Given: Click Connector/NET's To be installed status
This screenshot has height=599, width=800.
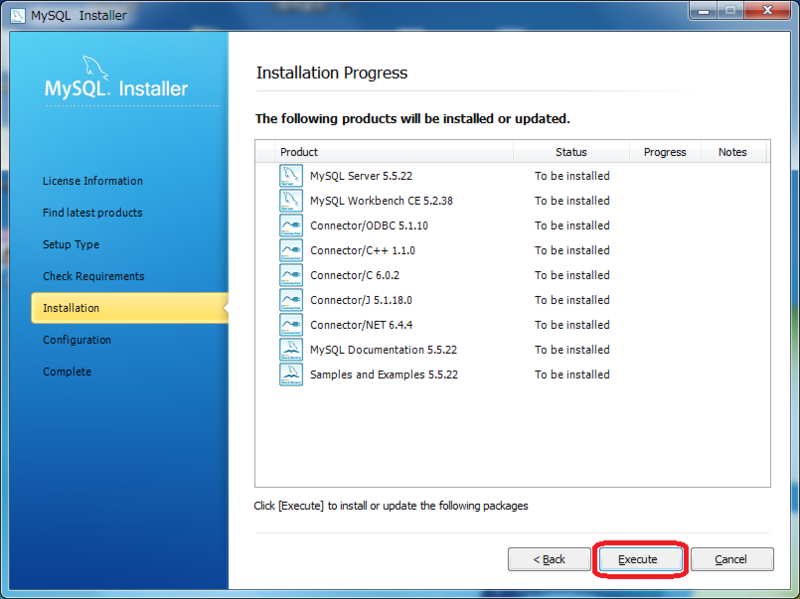Looking at the screenshot, I should 572,325.
